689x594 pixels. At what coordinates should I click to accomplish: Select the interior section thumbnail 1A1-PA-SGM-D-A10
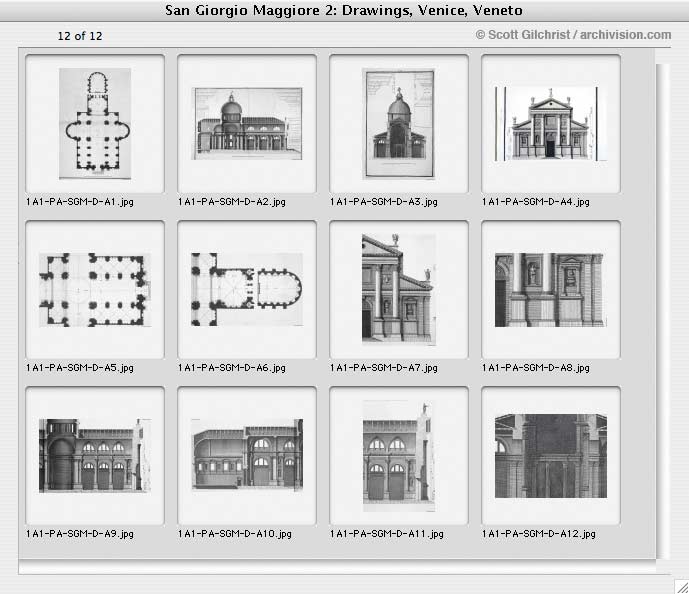pos(247,455)
